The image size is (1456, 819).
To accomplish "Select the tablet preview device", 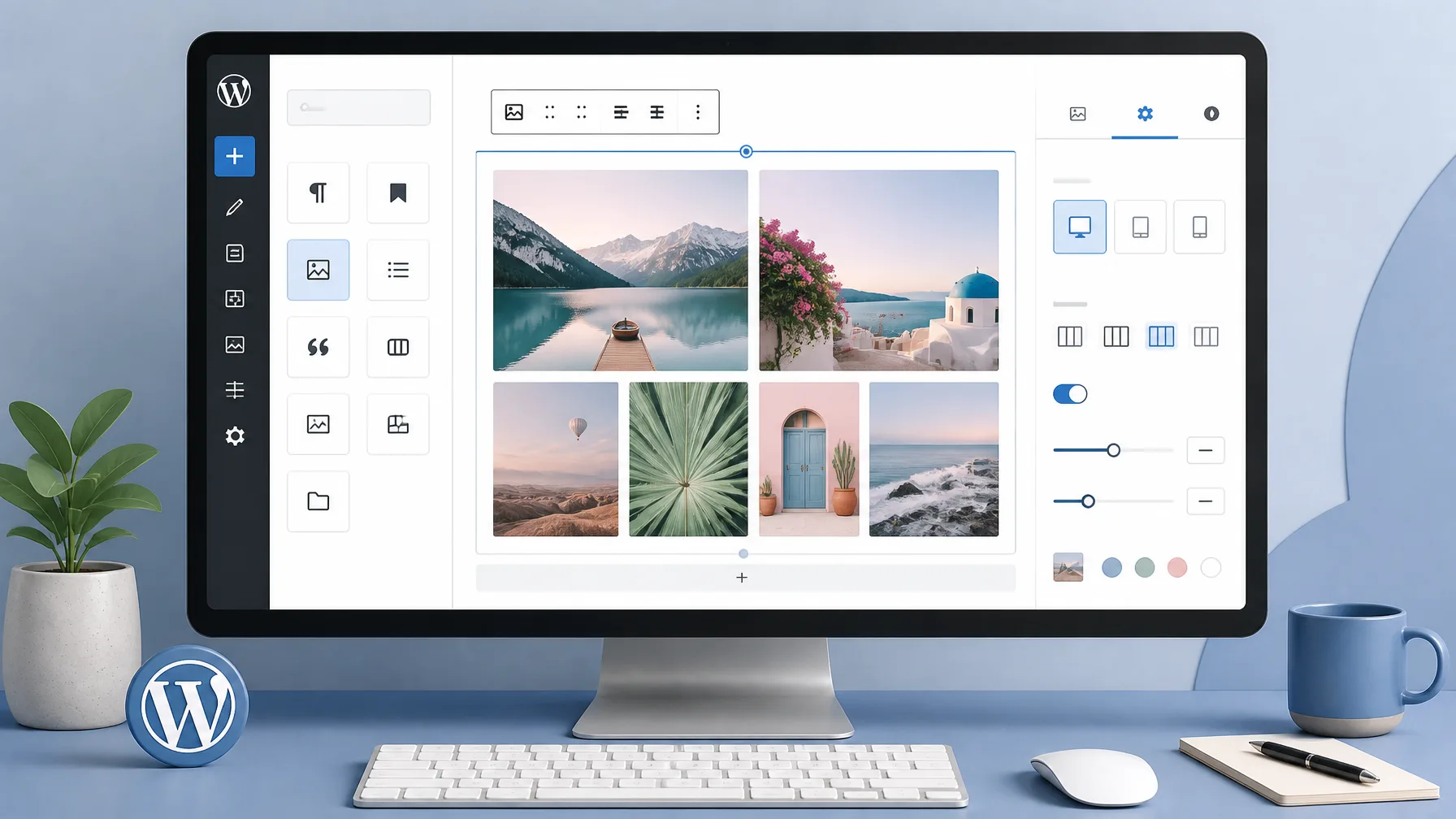I will pyautogui.click(x=1141, y=227).
